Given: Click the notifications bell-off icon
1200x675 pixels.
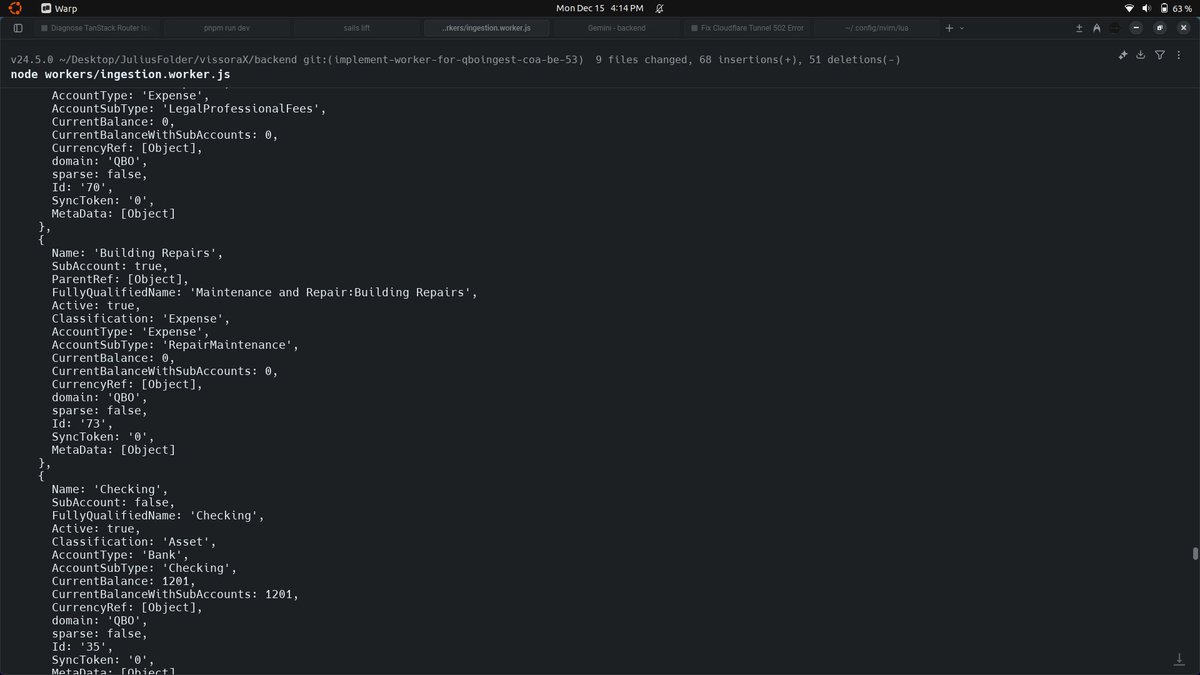Looking at the screenshot, I should [658, 7].
